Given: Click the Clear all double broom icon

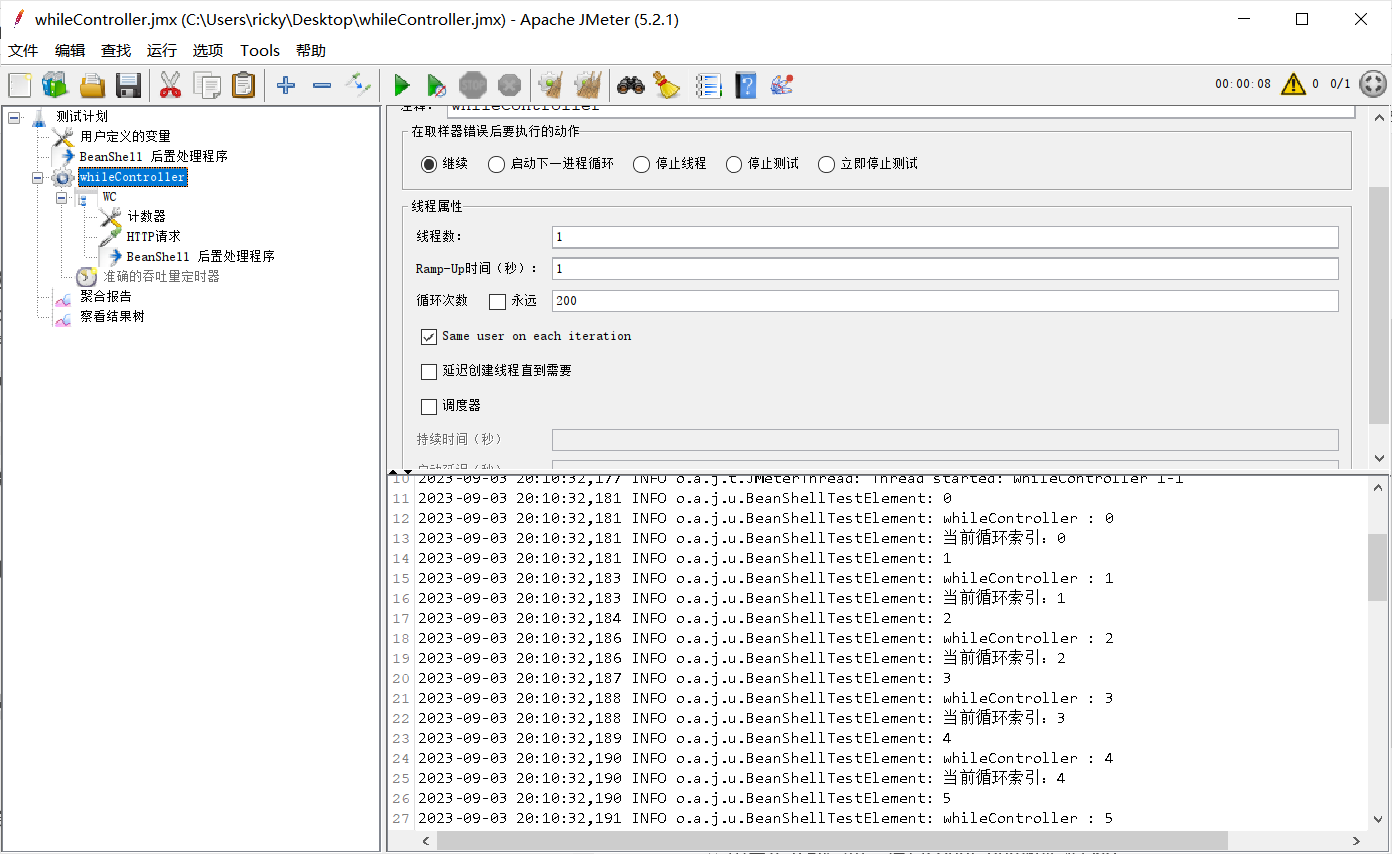Looking at the screenshot, I should (588, 85).
